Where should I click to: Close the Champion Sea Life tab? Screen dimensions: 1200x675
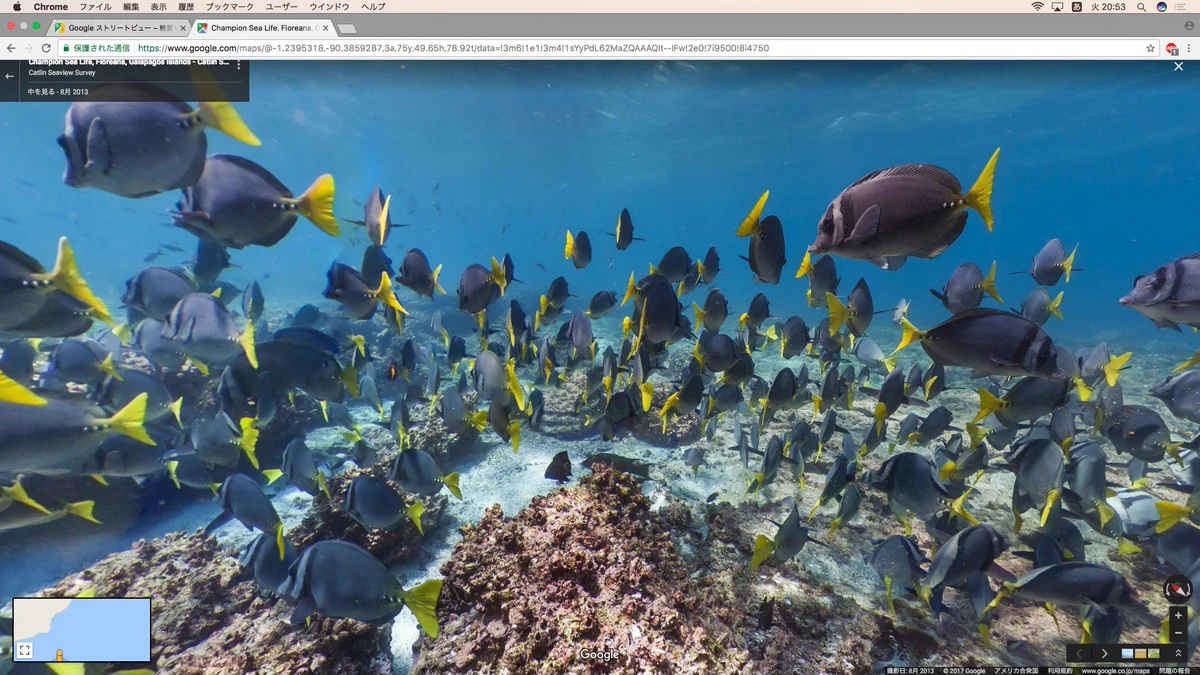click(x=325, y=28)
